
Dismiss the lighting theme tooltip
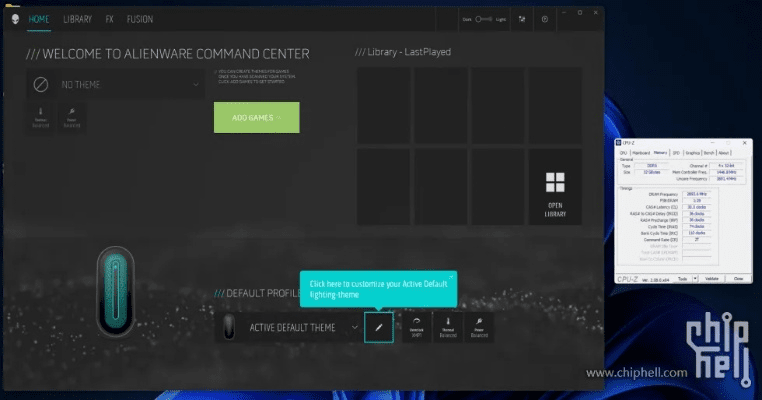point(451,275)
